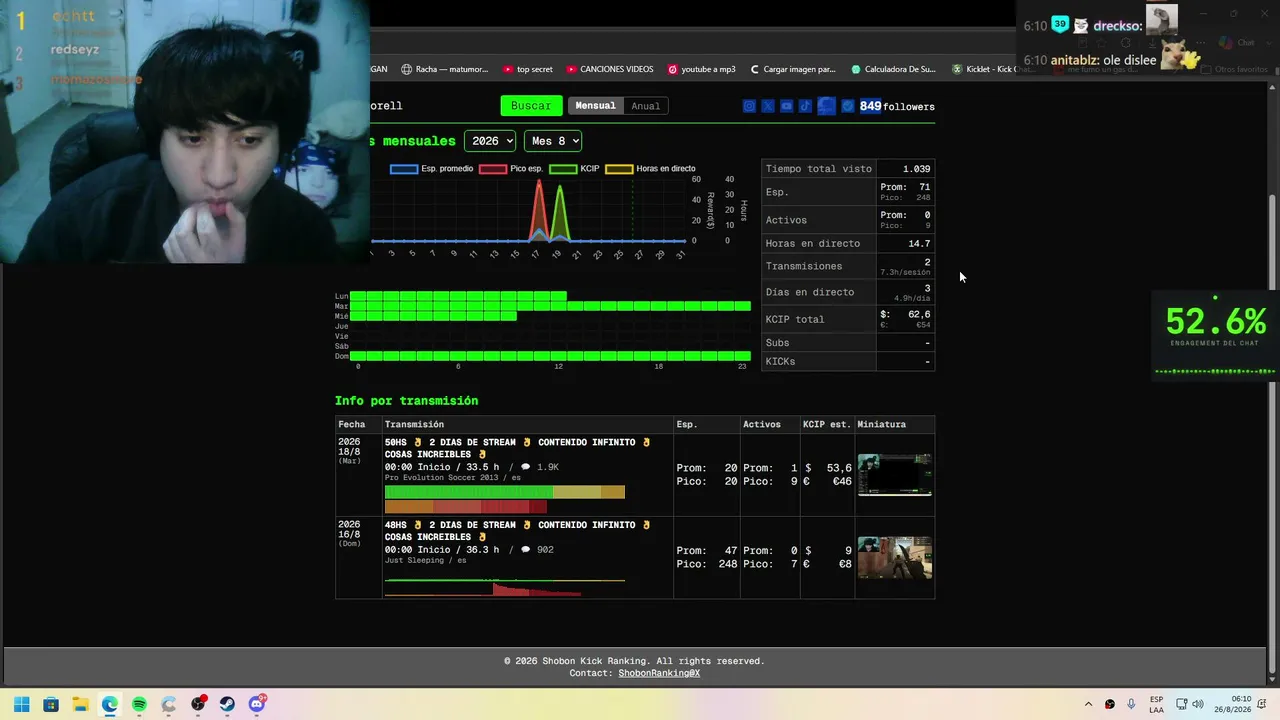Screen dimensions: 1280x720
Task: Open the 'CANCIONES VIDEOS' bookmark
Action: coord(610,69)
